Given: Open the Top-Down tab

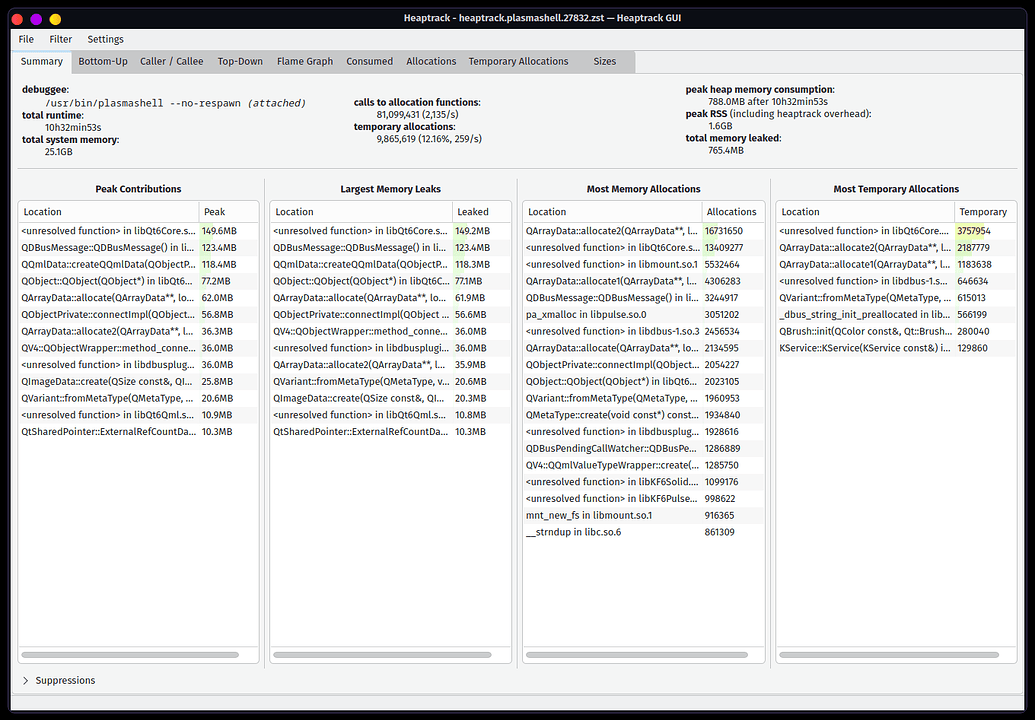Looking at the screenshot, I should click(240, 61).
